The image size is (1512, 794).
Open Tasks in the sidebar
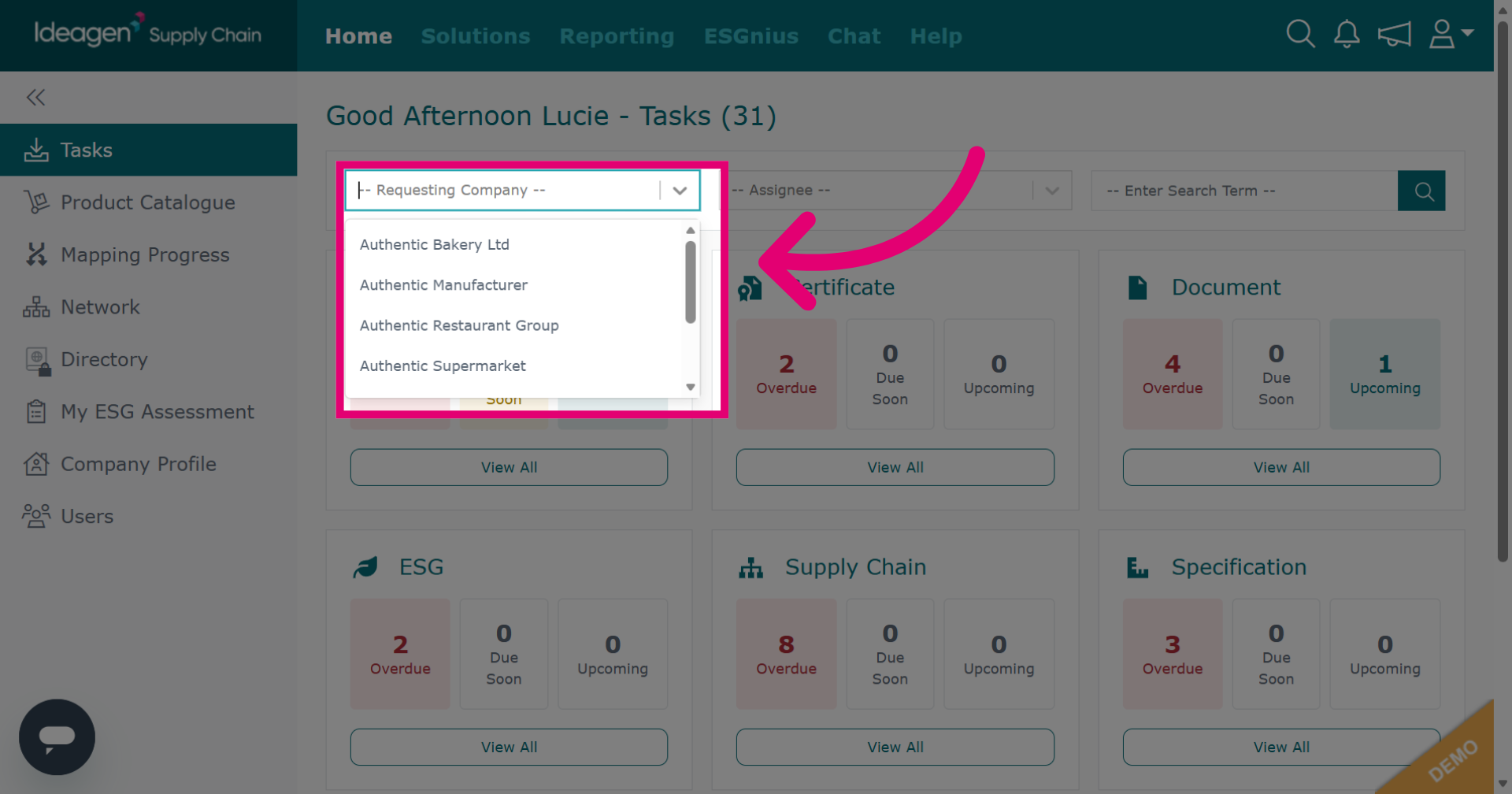(x=148, y=150)
